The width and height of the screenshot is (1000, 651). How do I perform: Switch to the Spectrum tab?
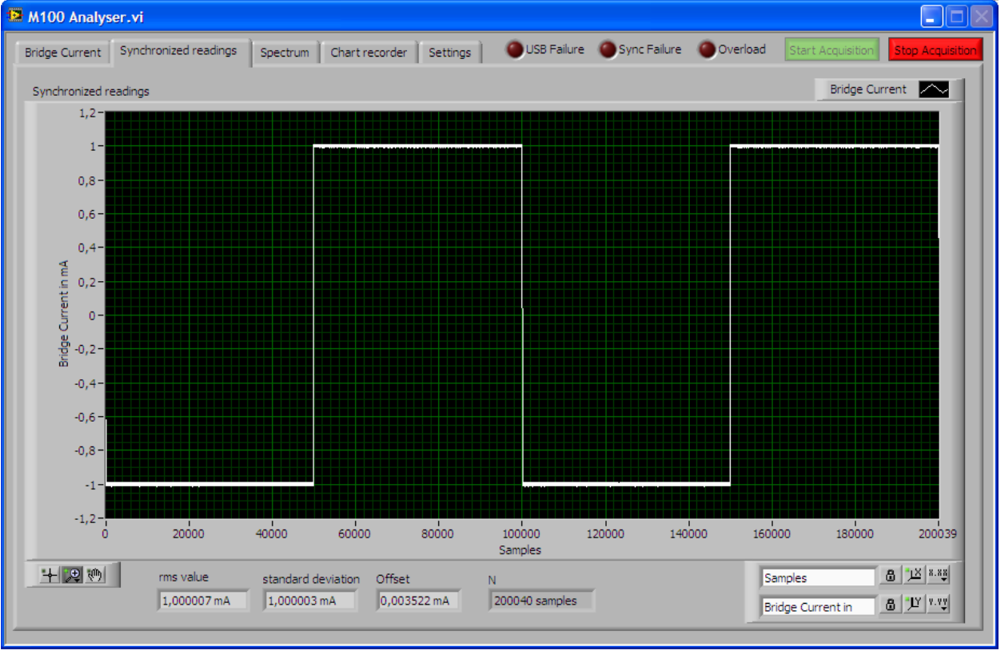(x=285, y=52)
